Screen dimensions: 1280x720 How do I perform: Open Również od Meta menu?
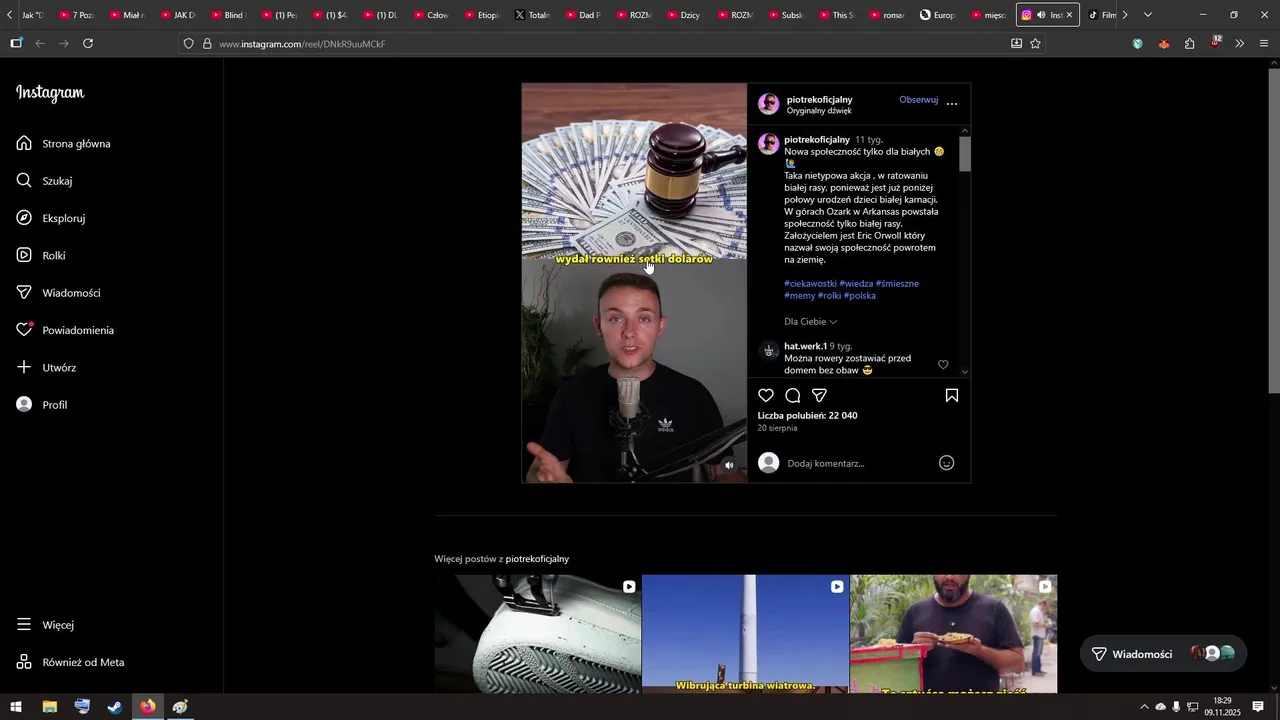click(x=83, y=662)
